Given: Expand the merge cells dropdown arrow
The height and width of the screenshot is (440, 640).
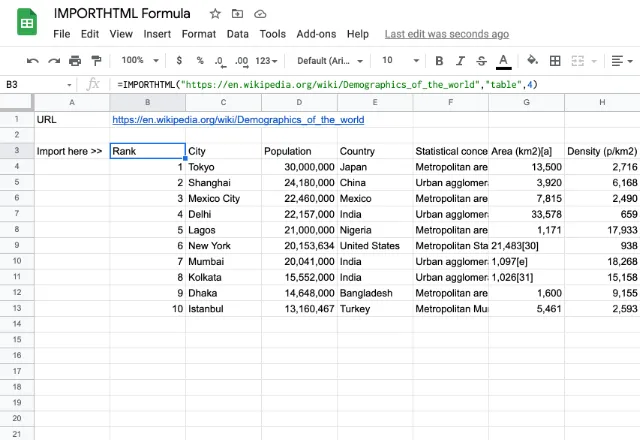Looking at the screenshot, I should [594, 61].
